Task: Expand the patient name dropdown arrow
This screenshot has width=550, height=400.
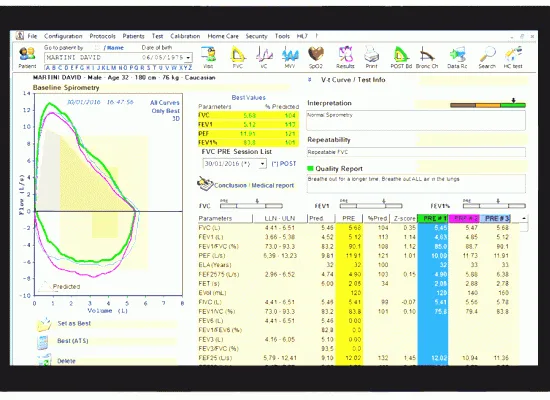Action: pyautogui.click(x=189, y=58)
